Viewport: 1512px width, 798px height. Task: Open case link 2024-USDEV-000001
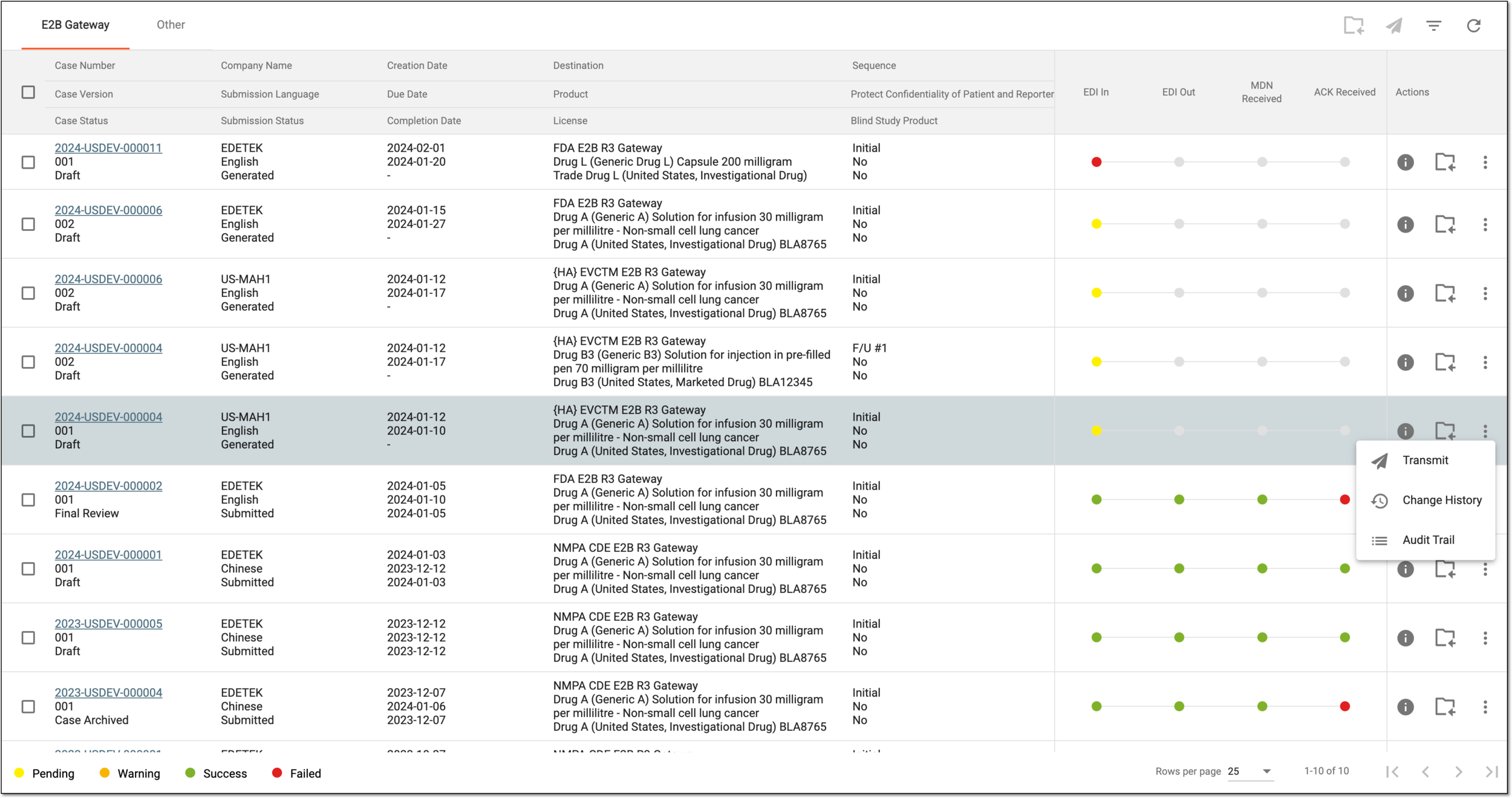(108, 555)
